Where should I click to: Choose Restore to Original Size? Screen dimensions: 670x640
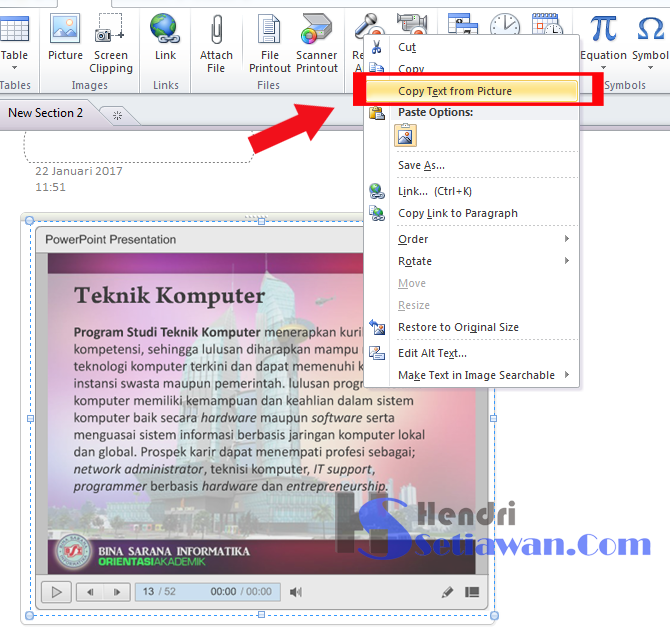click(x=472, y=327)
